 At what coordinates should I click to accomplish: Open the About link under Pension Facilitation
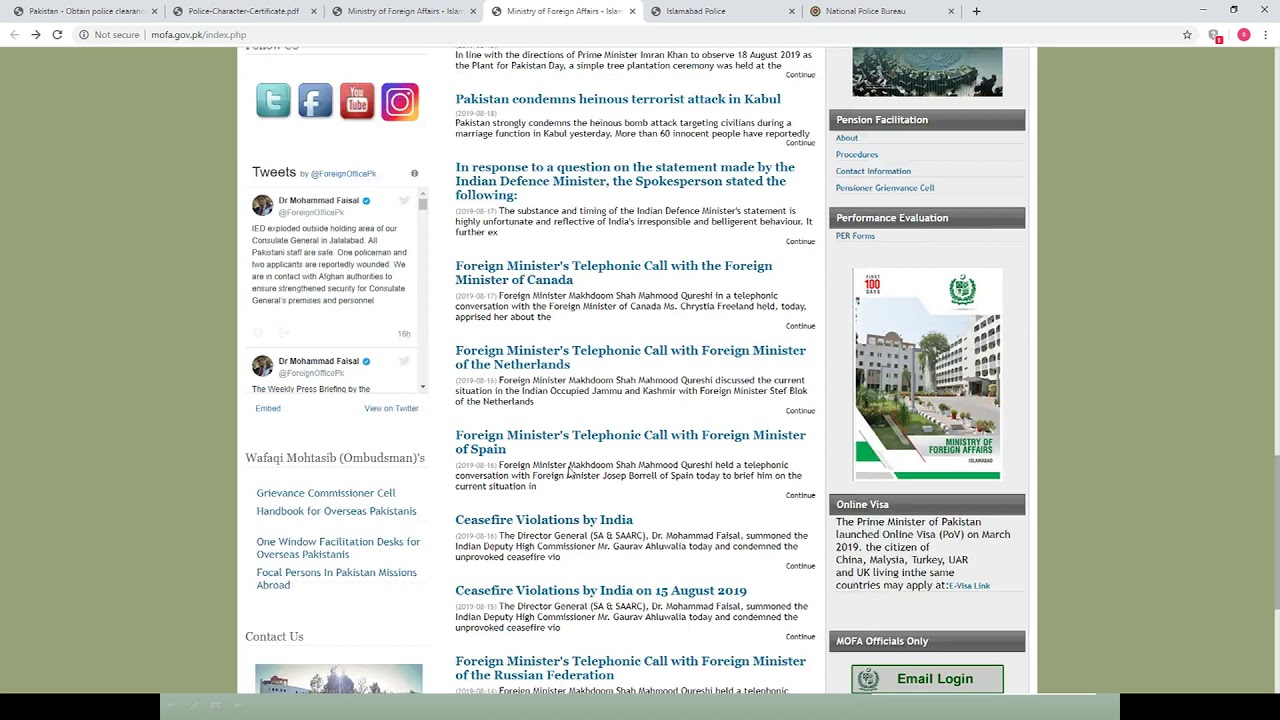point(847,138)
